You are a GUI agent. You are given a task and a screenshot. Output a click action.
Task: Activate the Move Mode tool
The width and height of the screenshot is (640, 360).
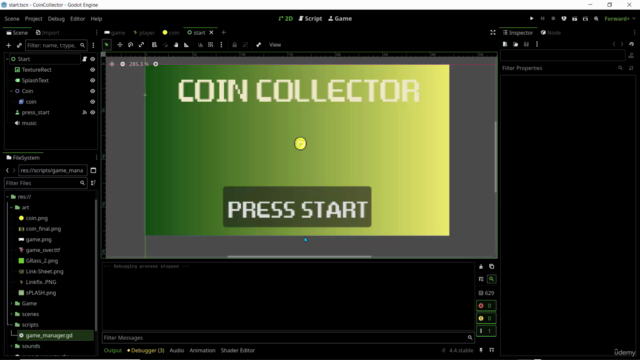(120, 45)
